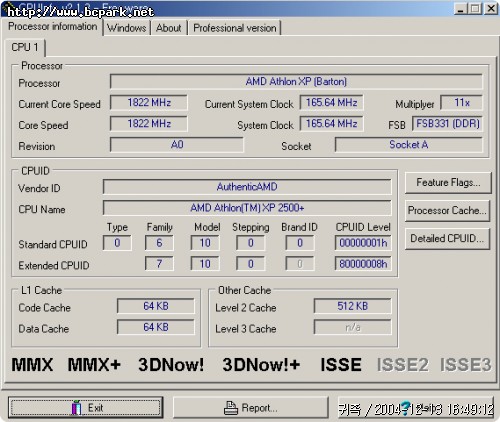Screen dimensions: 500x422
Task: Click the Core Speed 1822 MHz value
Action: [149, 124]
